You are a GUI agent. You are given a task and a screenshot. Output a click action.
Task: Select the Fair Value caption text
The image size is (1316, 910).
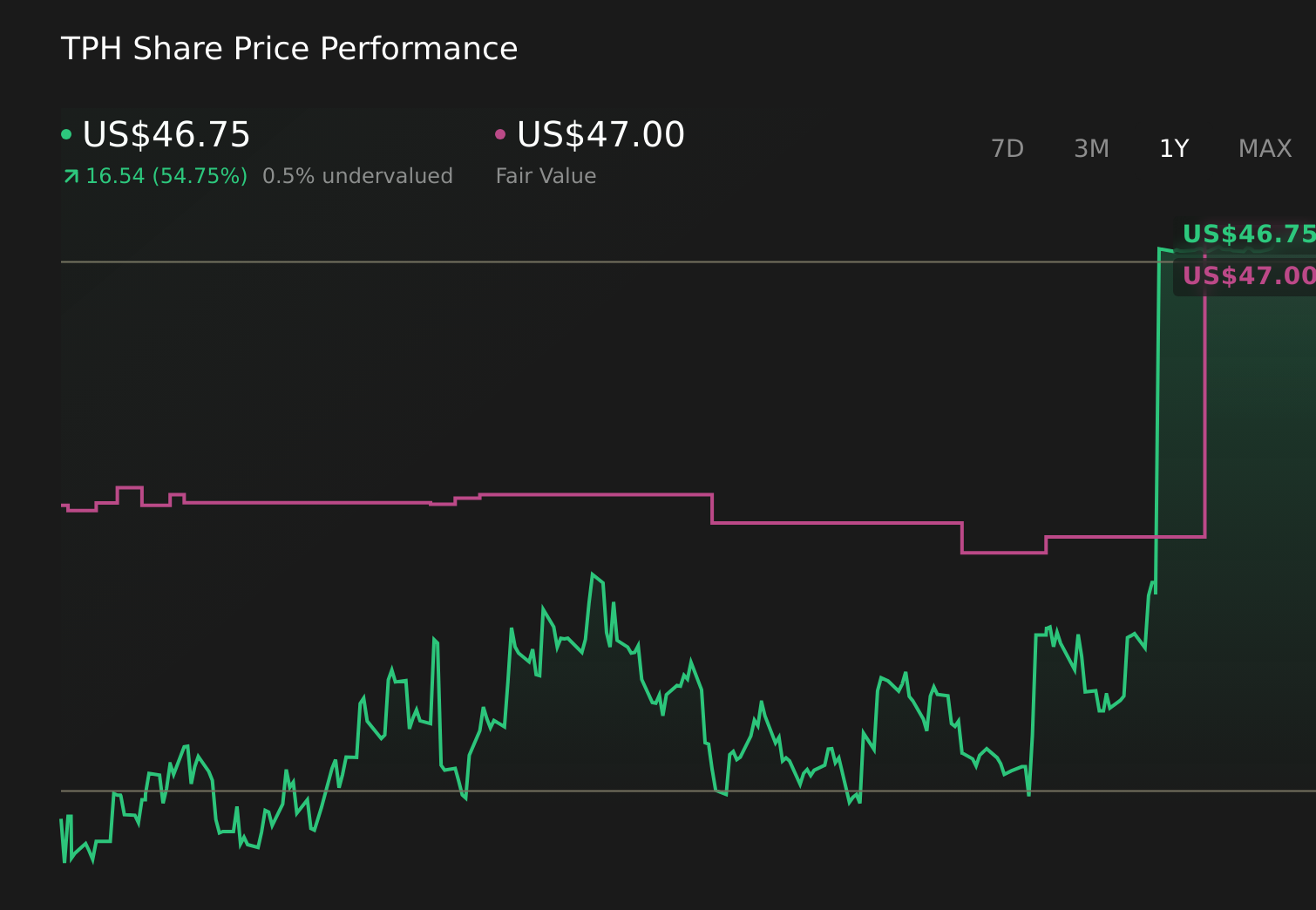(545, 175)
